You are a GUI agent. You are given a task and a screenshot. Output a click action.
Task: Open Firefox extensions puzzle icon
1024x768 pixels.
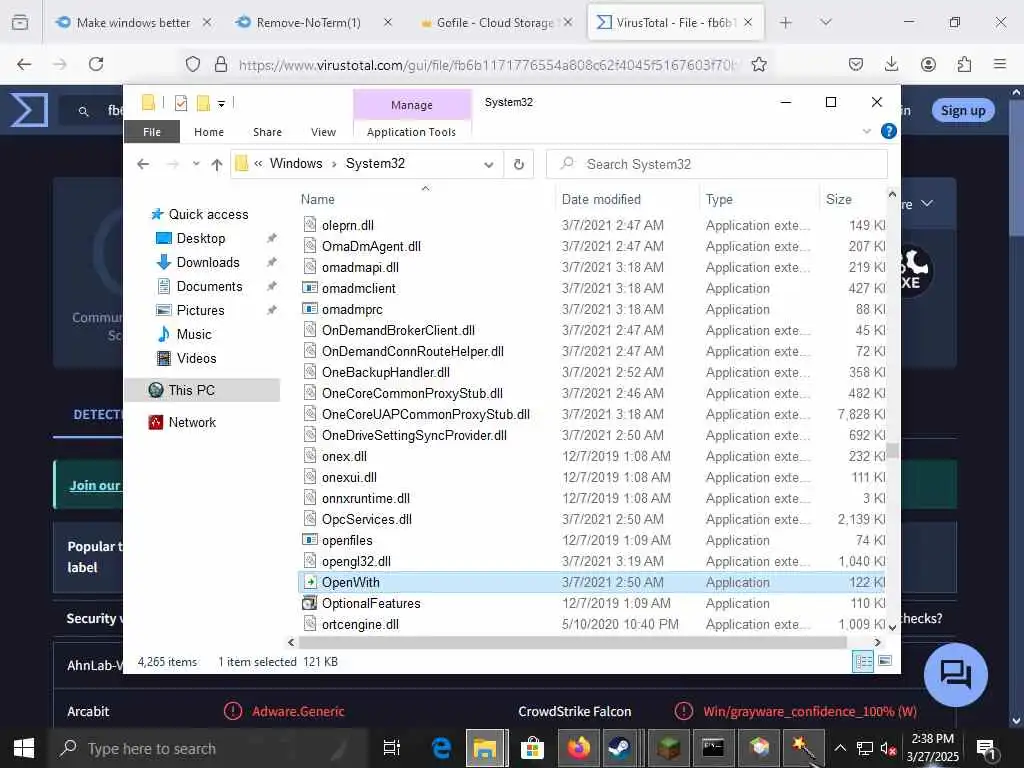[x=964, y=64]
